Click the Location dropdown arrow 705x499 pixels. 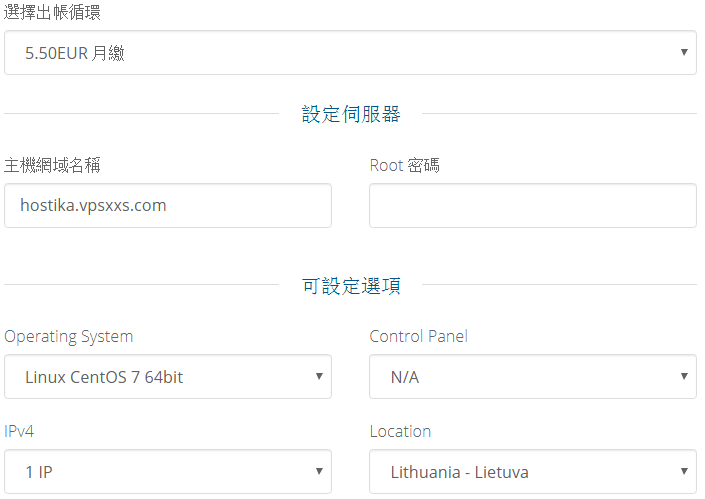684,471
